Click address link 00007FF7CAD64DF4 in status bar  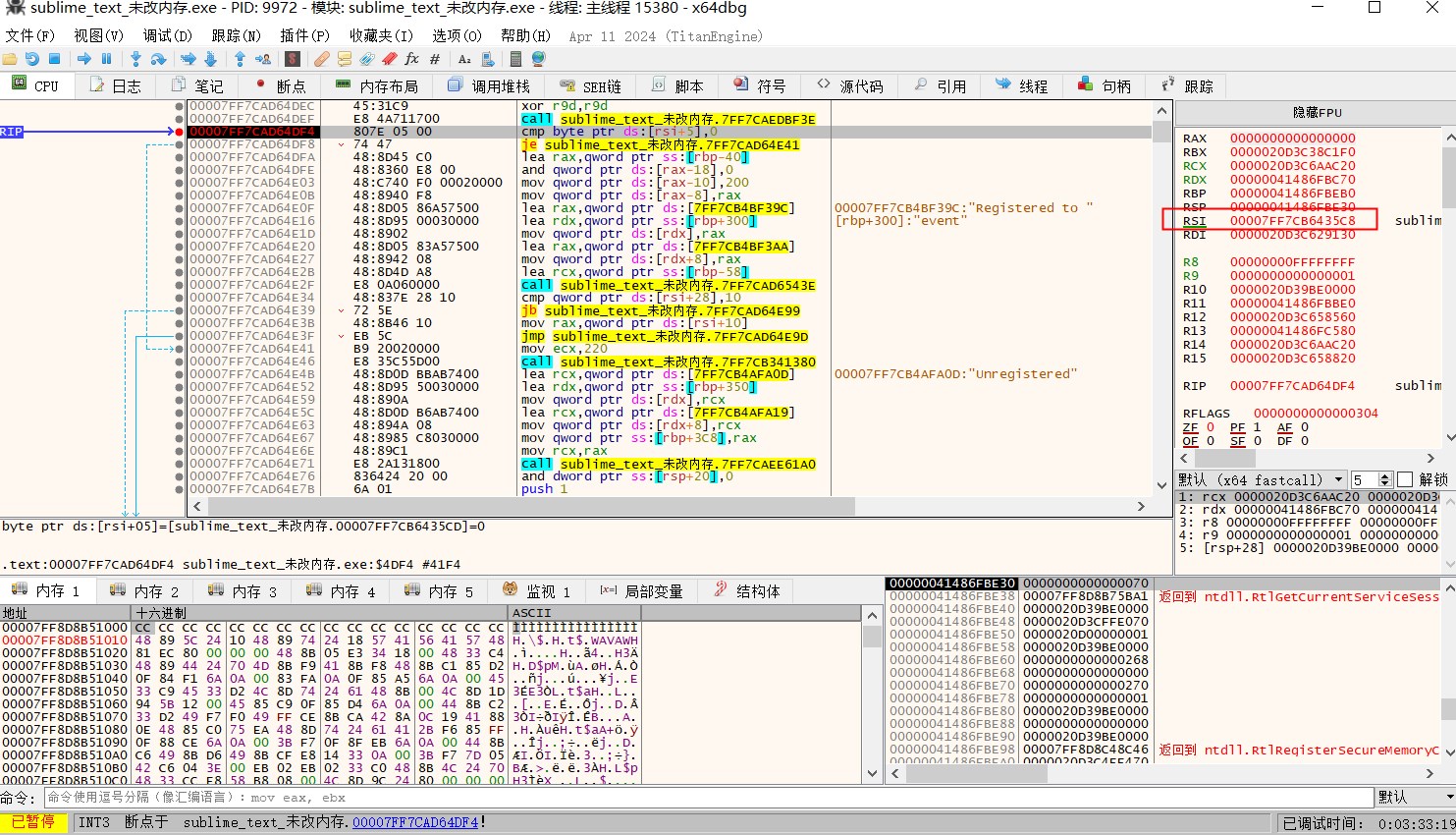pos(415,822)
